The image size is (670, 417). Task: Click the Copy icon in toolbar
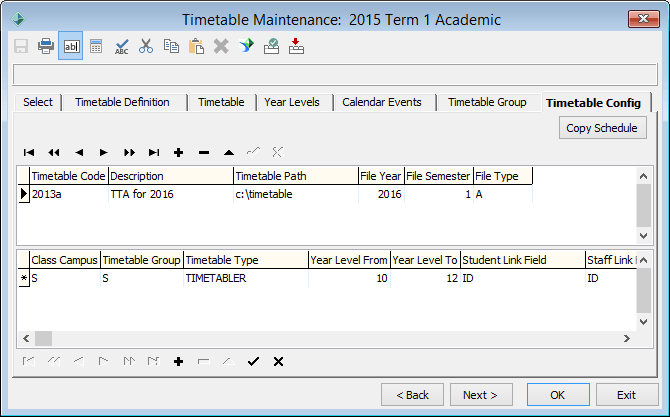[x=171, y=46]
